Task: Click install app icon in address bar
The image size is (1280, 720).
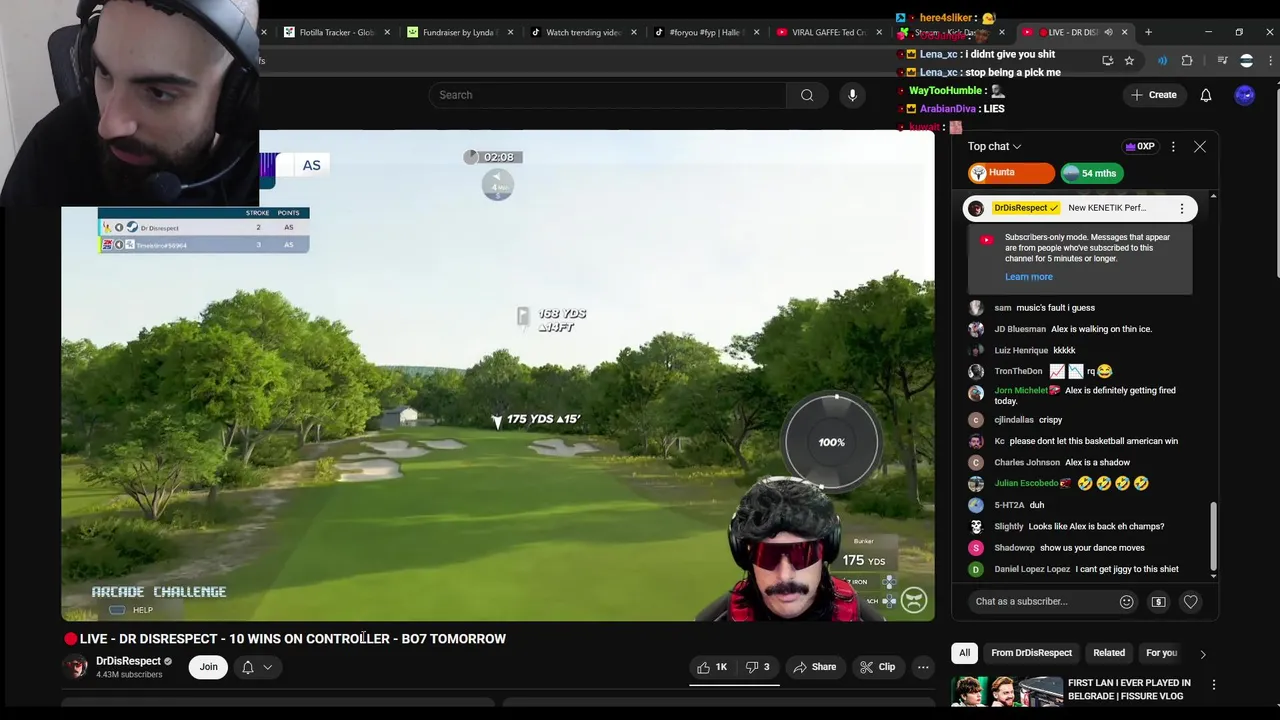Action: (x=1107, y=61)
